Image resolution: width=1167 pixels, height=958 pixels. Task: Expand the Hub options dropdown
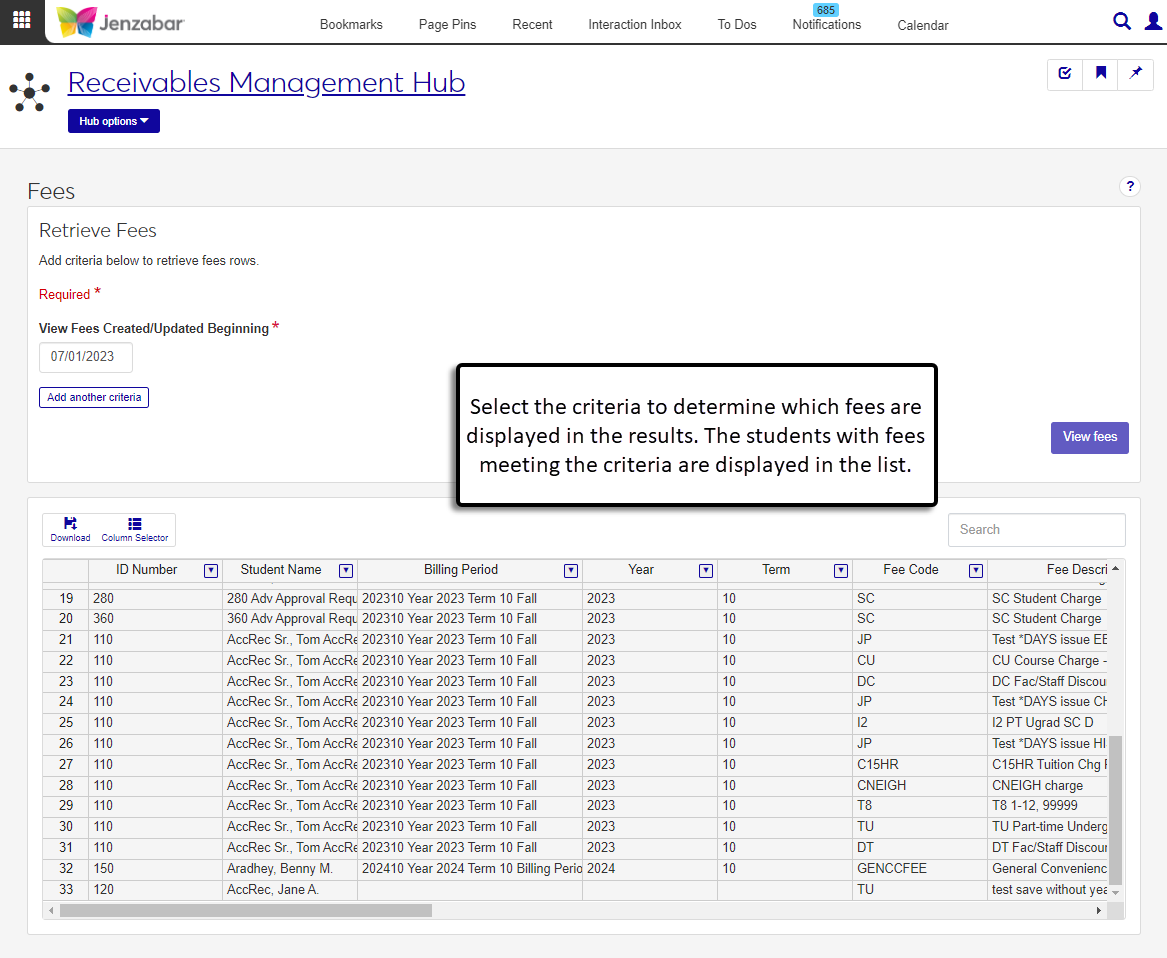click(114, 121)
